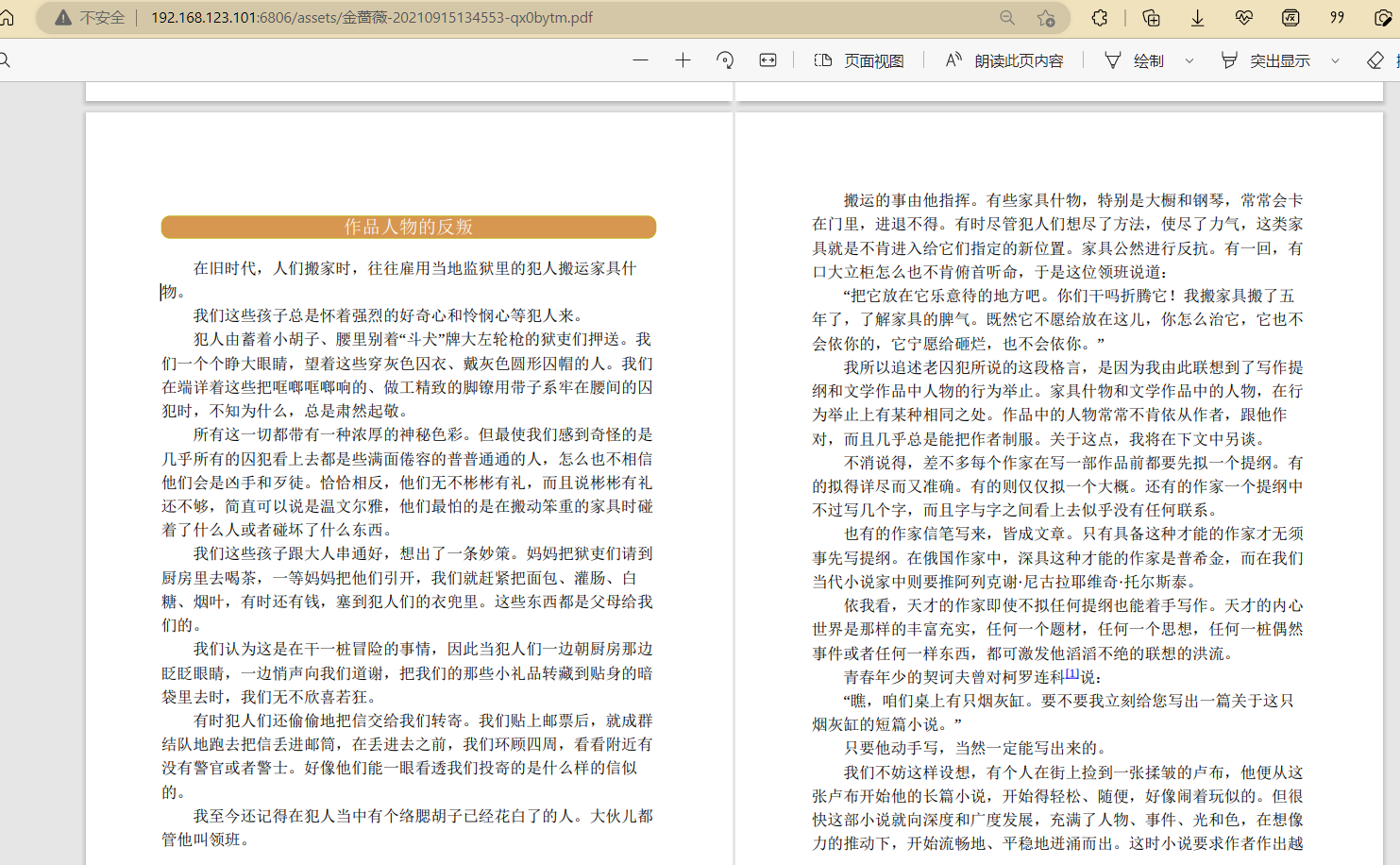Rotate the PDF page
This screenshot has width=1400, height=865.
[725, 60]
